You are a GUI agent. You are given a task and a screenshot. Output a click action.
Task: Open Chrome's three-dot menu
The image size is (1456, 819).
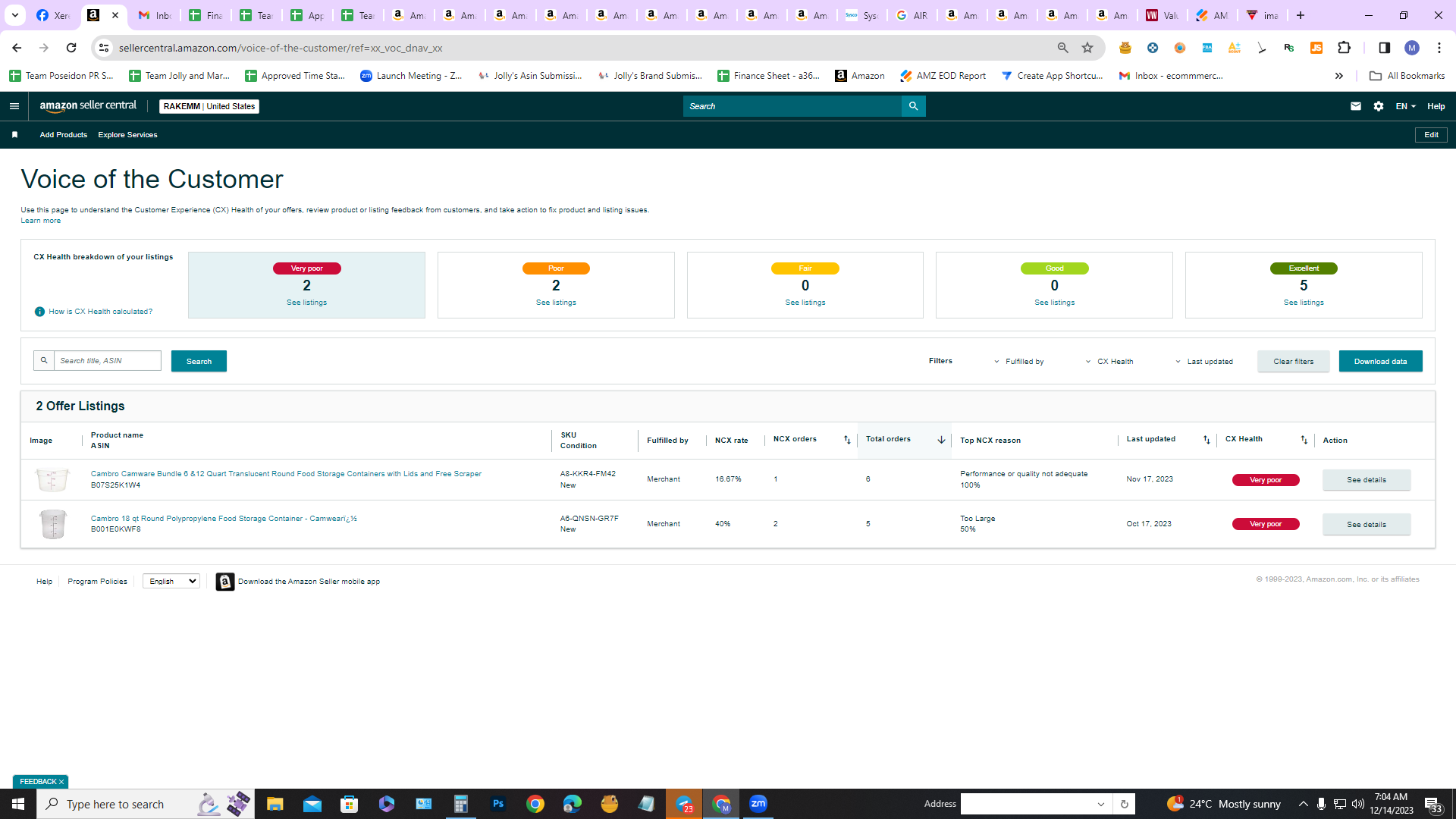pos(1439,48)
